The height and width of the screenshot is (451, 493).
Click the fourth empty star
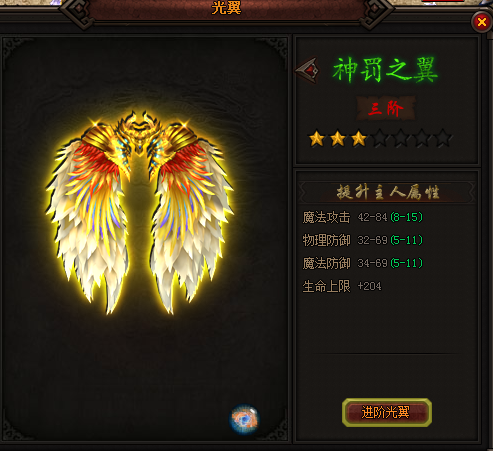pyautogui.click(x=380, y=139)
